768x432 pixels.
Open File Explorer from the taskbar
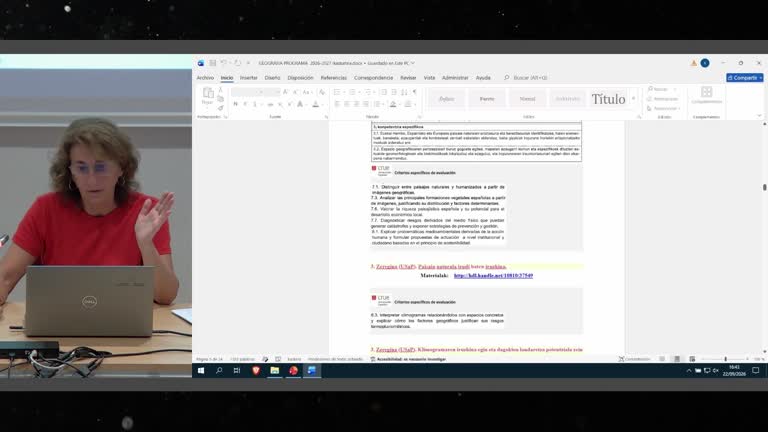(x=274, y=371)
